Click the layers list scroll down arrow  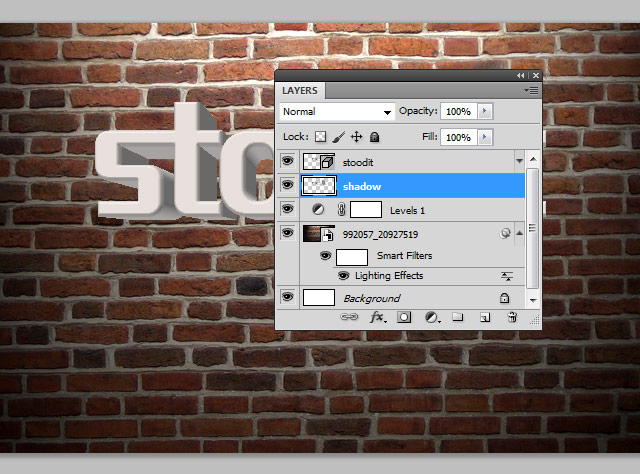[x=533, y=300]
